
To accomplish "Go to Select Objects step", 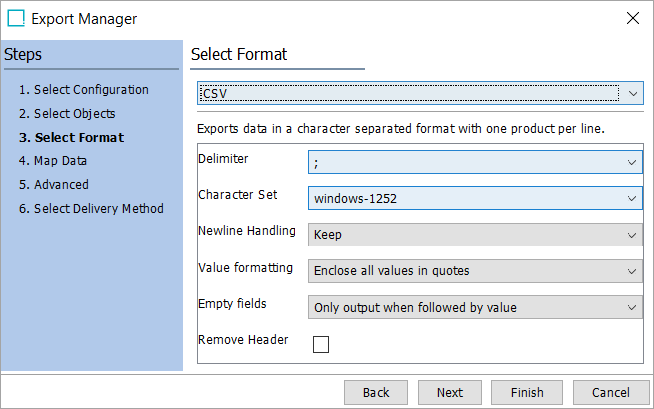I will 68,114.
